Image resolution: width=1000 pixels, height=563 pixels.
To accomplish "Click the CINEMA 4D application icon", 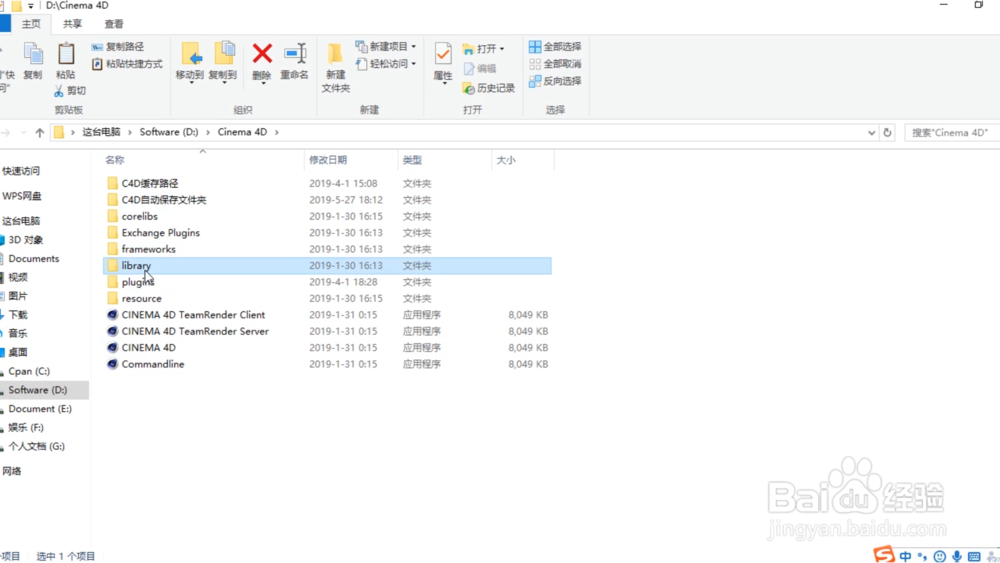I will (x=112, y=347).
